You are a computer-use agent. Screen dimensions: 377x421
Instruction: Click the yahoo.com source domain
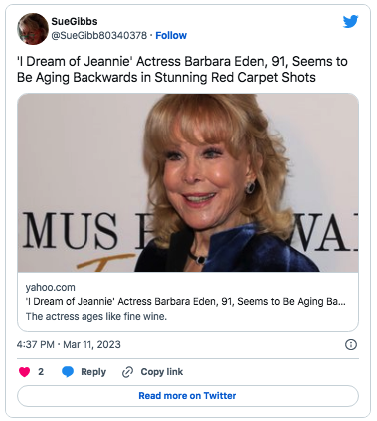click(x=51, y=287)
